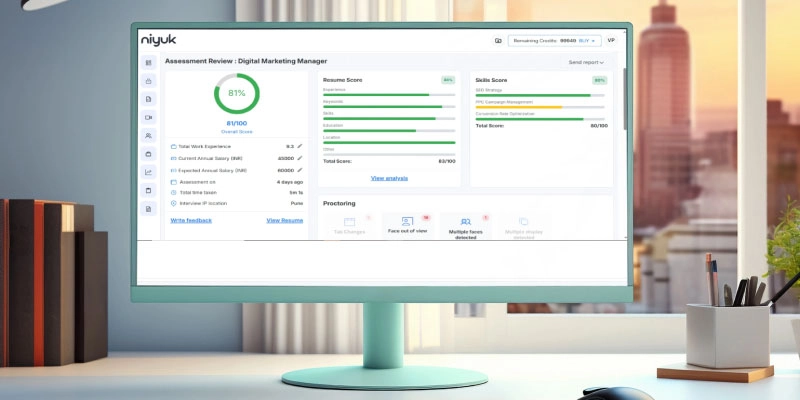Click the red badge on Face out of view
The image size is (800, 400).
pos(426,217)
